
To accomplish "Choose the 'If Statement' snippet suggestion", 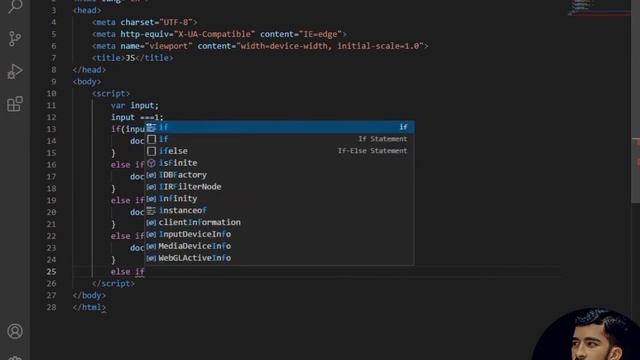I will pos(280,139).
